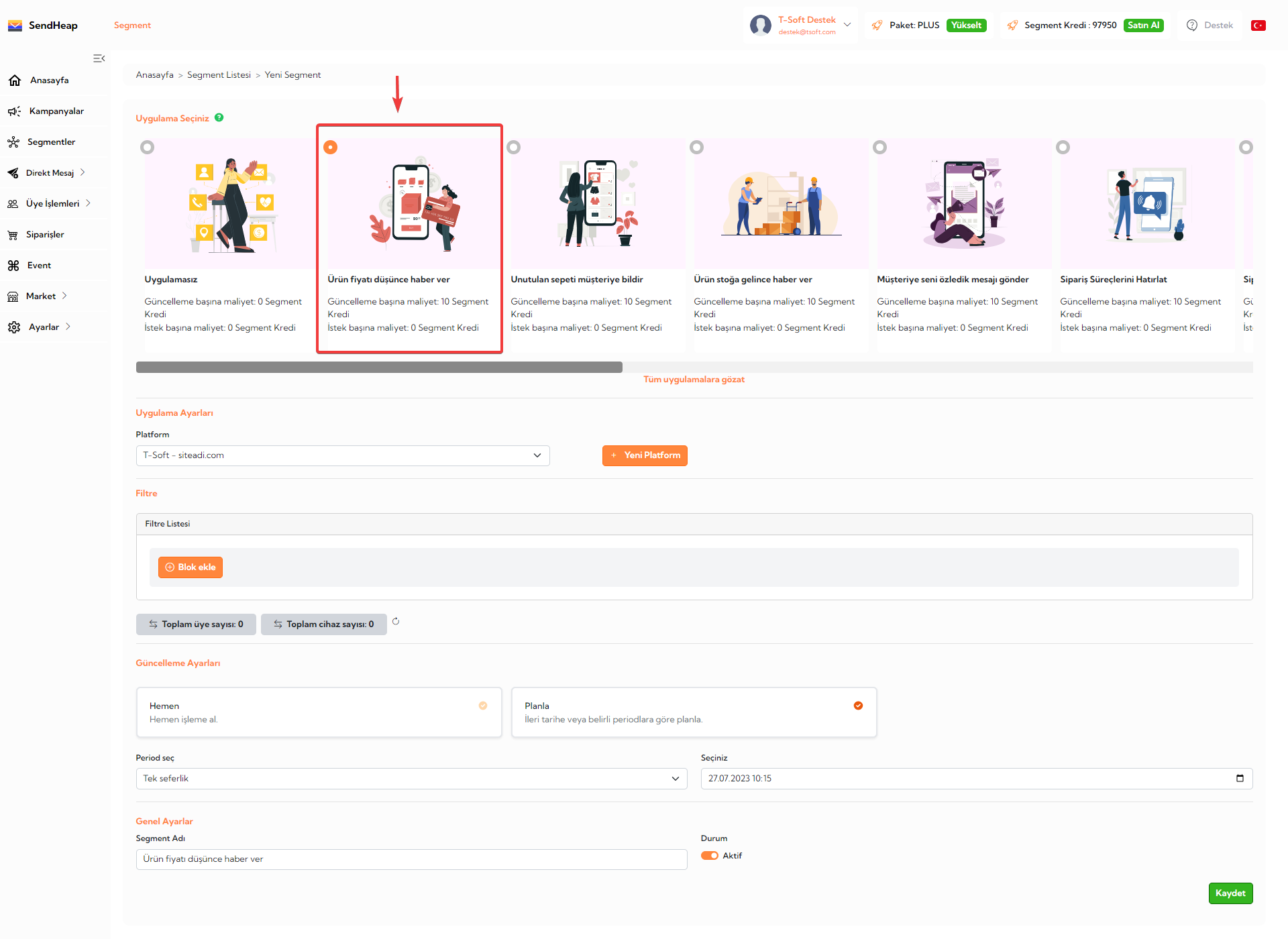Choose the Hemen update option

click(x=319, y=712)
